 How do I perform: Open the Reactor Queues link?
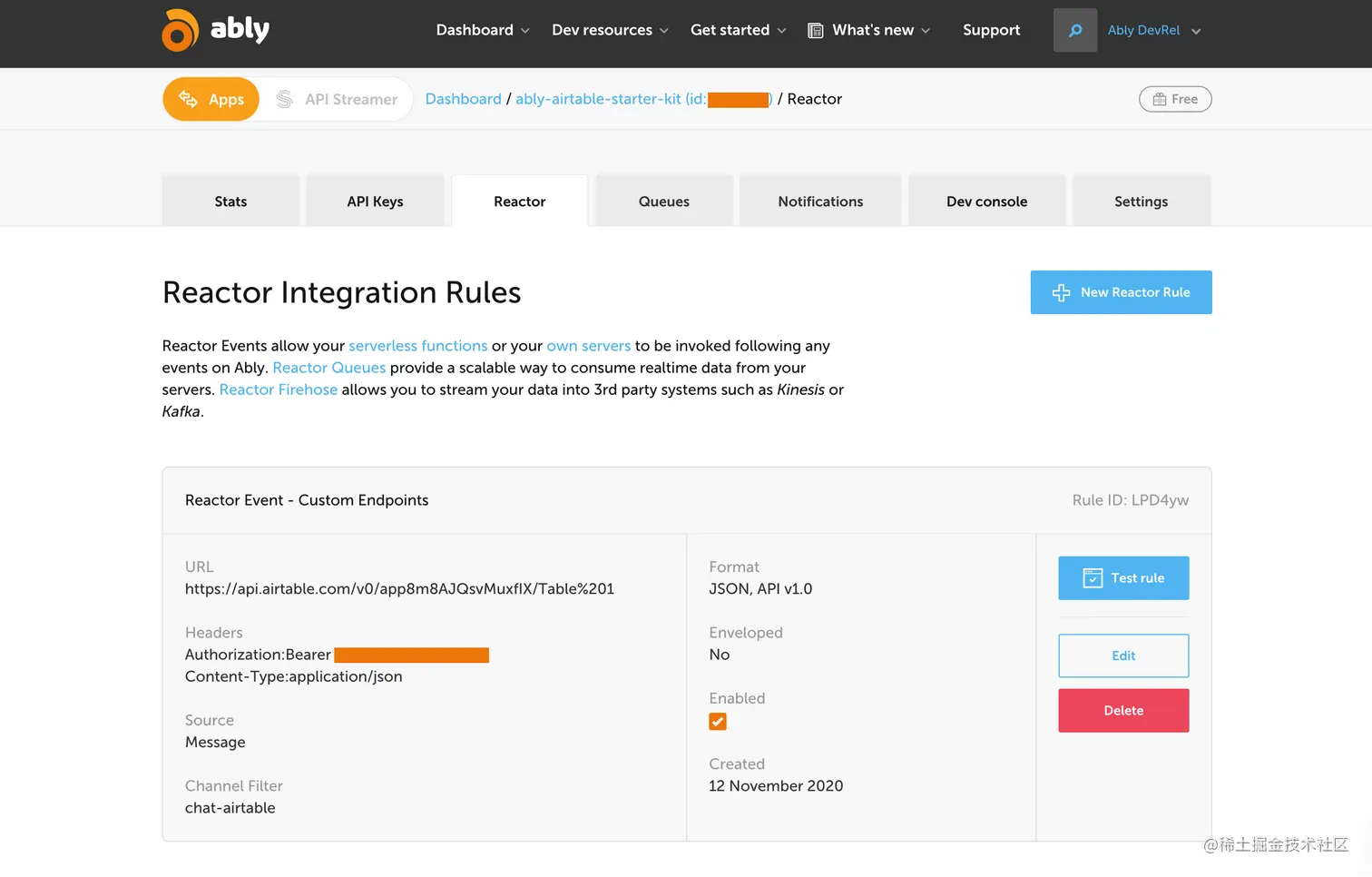[x=328, y=368]
